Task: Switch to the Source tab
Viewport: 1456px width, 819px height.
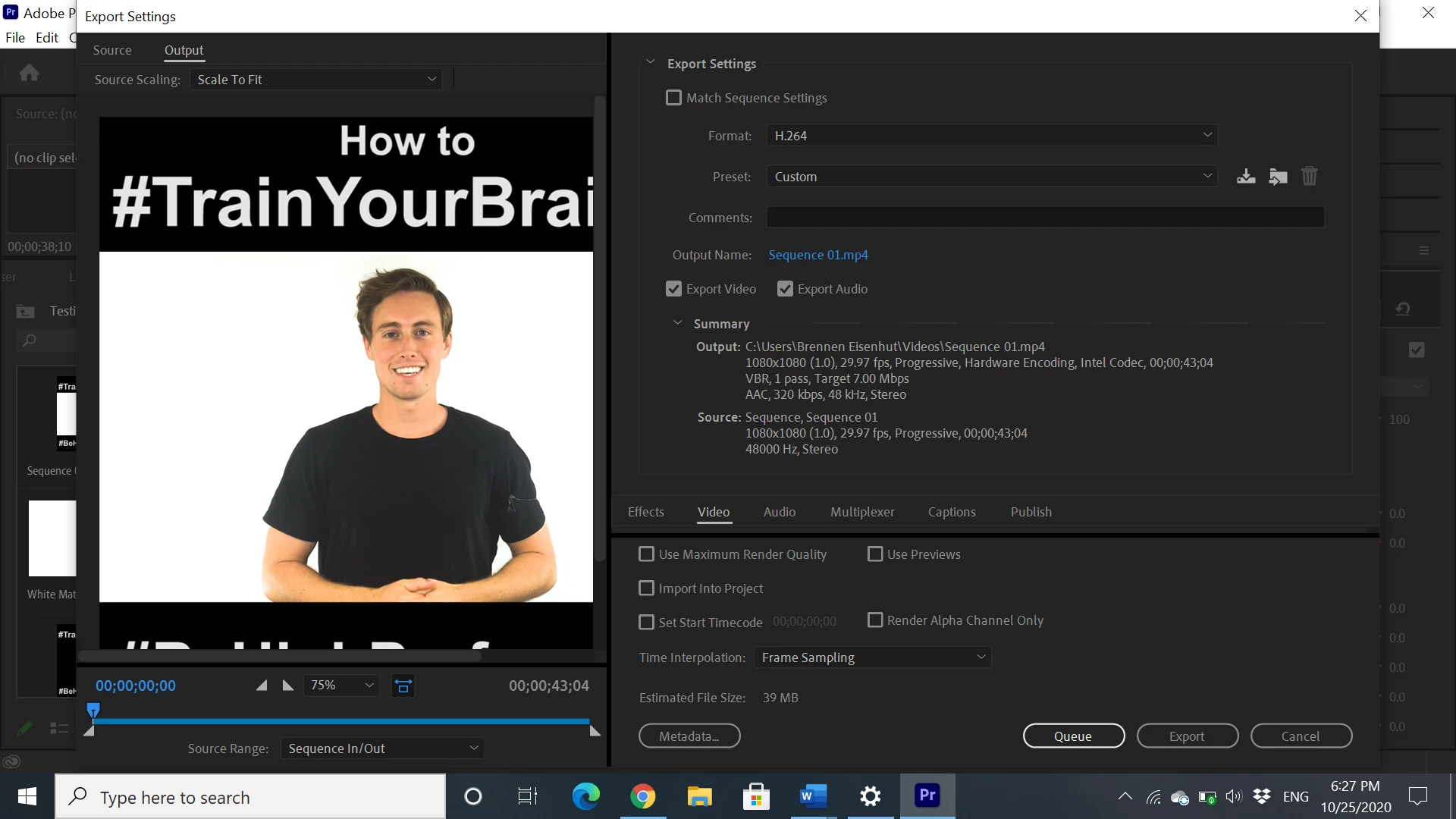Action: tap(112, 50)
